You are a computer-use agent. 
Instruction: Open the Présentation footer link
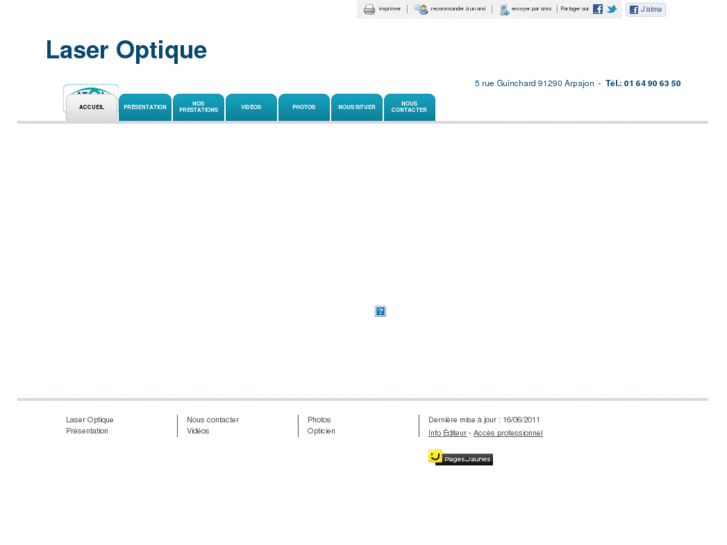[87, 431]
